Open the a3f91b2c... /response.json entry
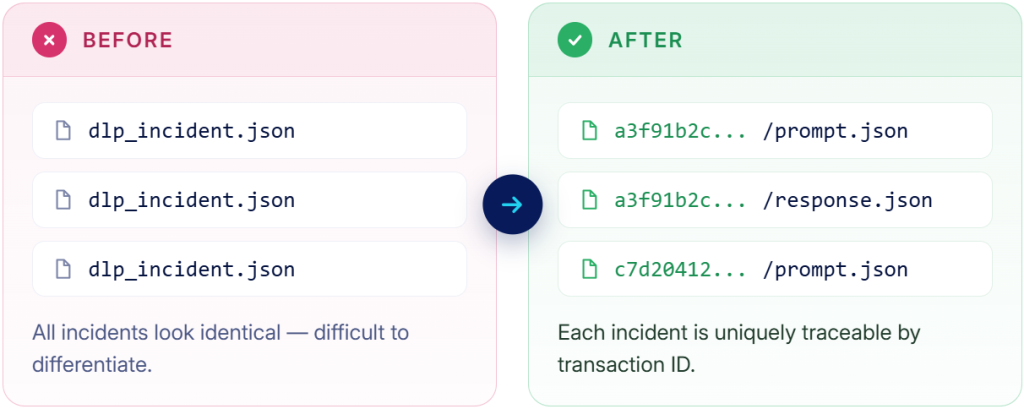 (775, 200)
